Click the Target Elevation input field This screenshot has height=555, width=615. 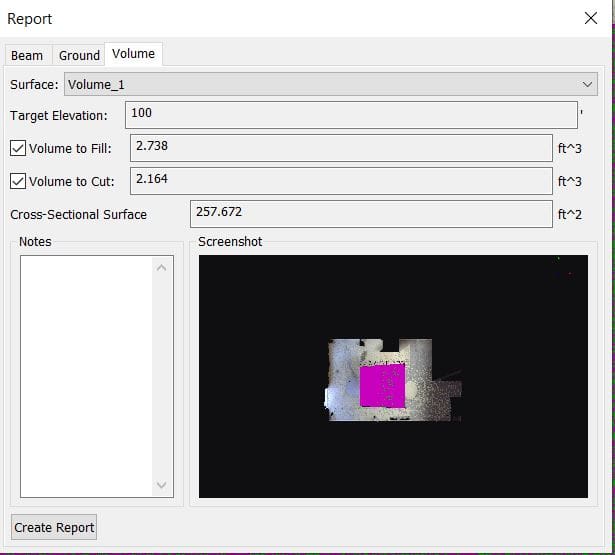pyautogui.click(x=351, y=115)
